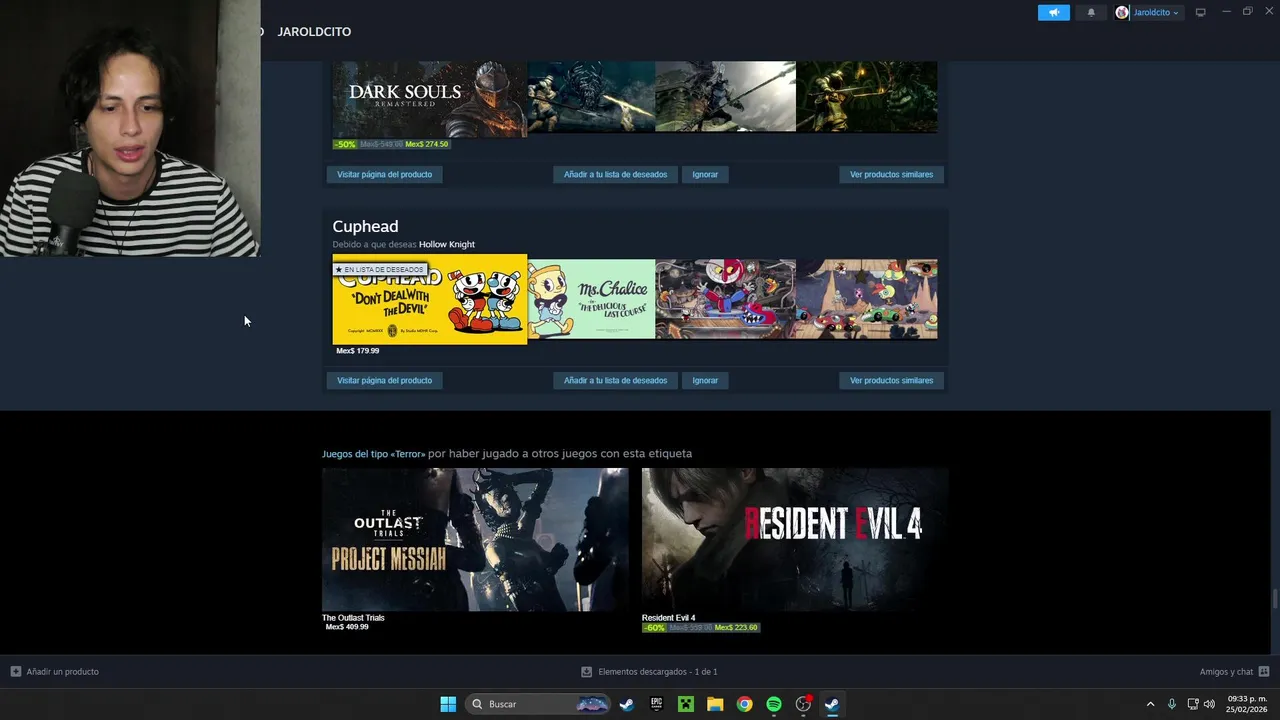Click the Jaroldcito profile avatar
1280x720 pixels.
point(1122,12)
